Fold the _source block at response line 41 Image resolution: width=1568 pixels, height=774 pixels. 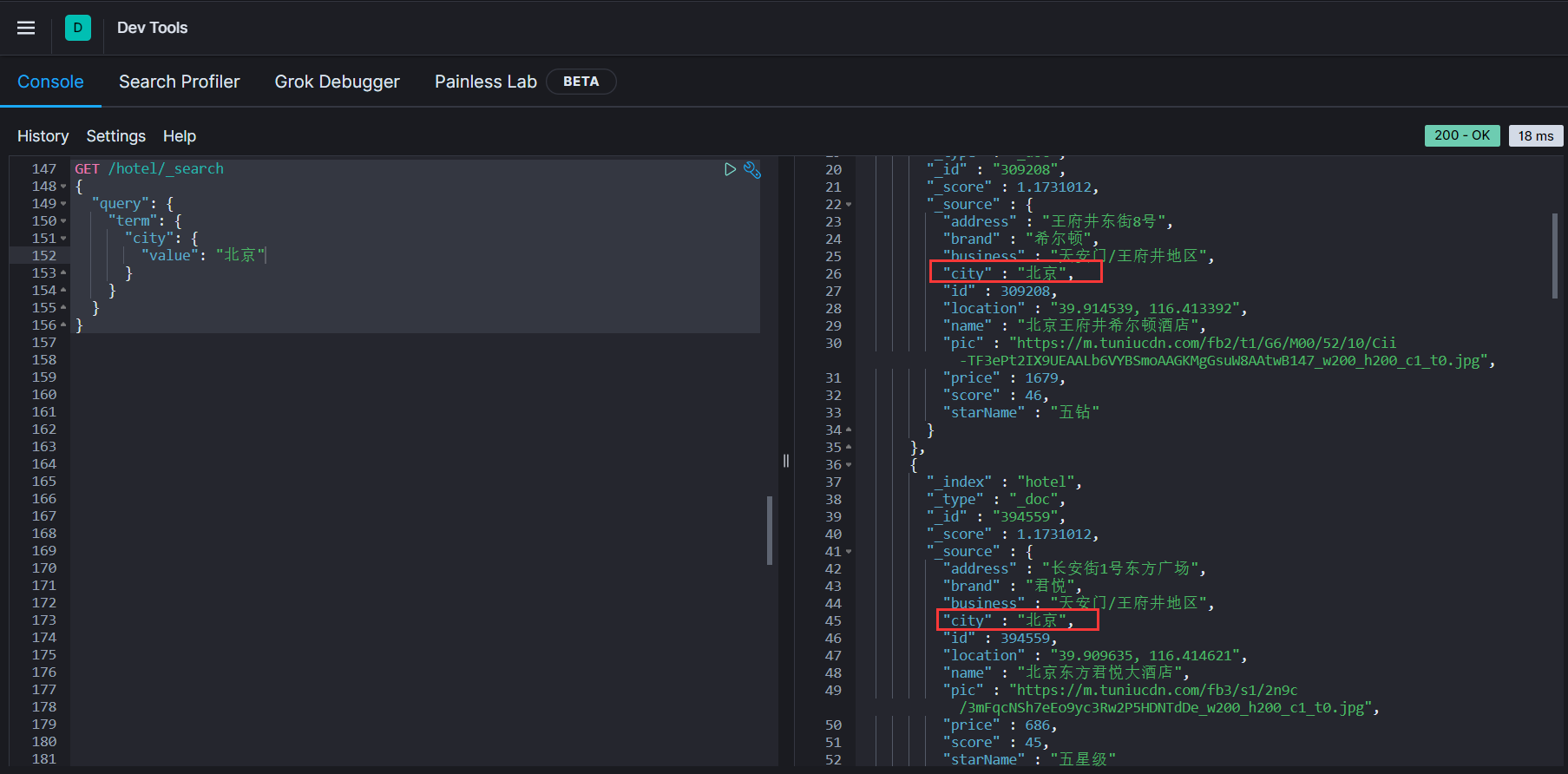click(849, 552)
